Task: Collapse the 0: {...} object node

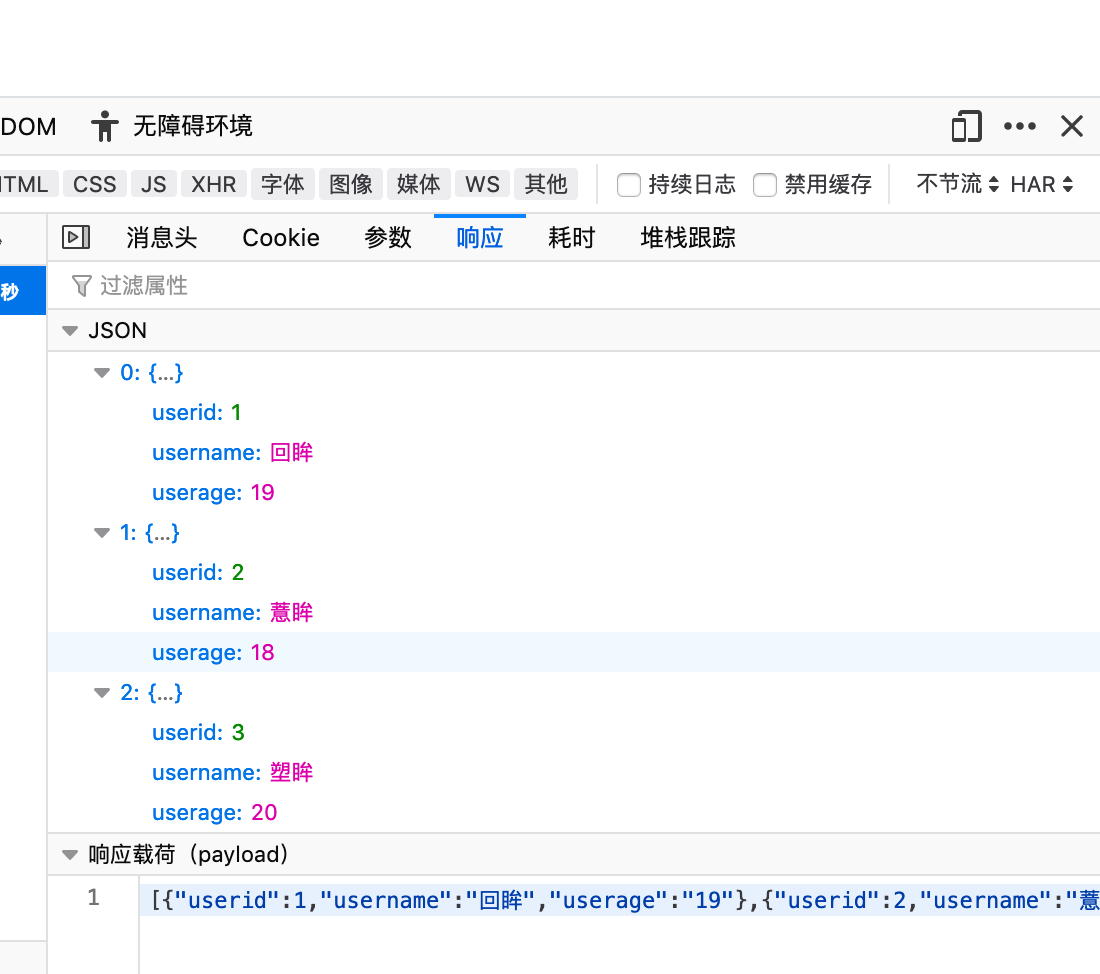Action: [x=102, y=373]
